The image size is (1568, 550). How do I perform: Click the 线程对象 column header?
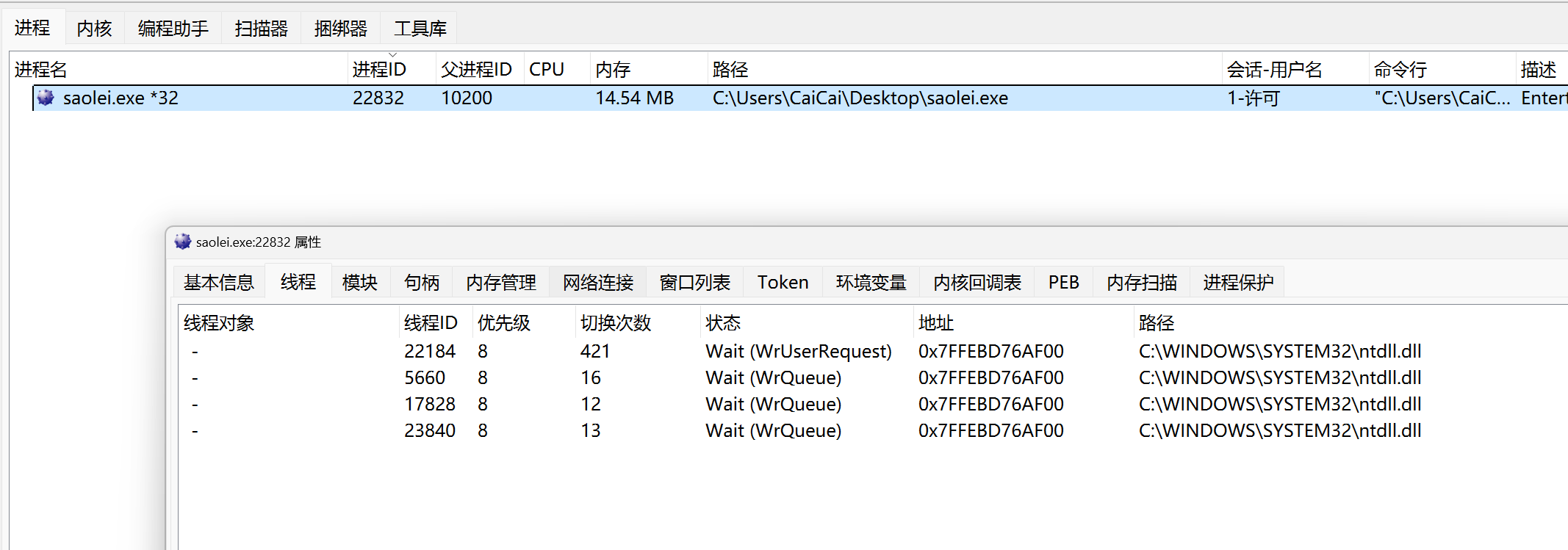pos(289,322)
